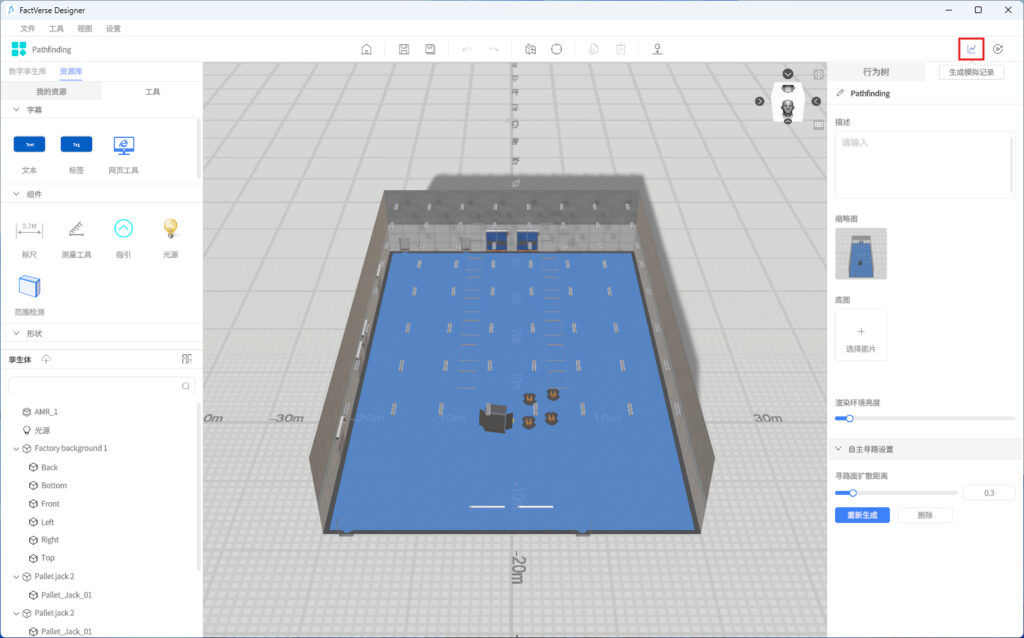The image size is (1024, 638).
Task: Collapse the 组件 section
Action: (x=16, y=194)
